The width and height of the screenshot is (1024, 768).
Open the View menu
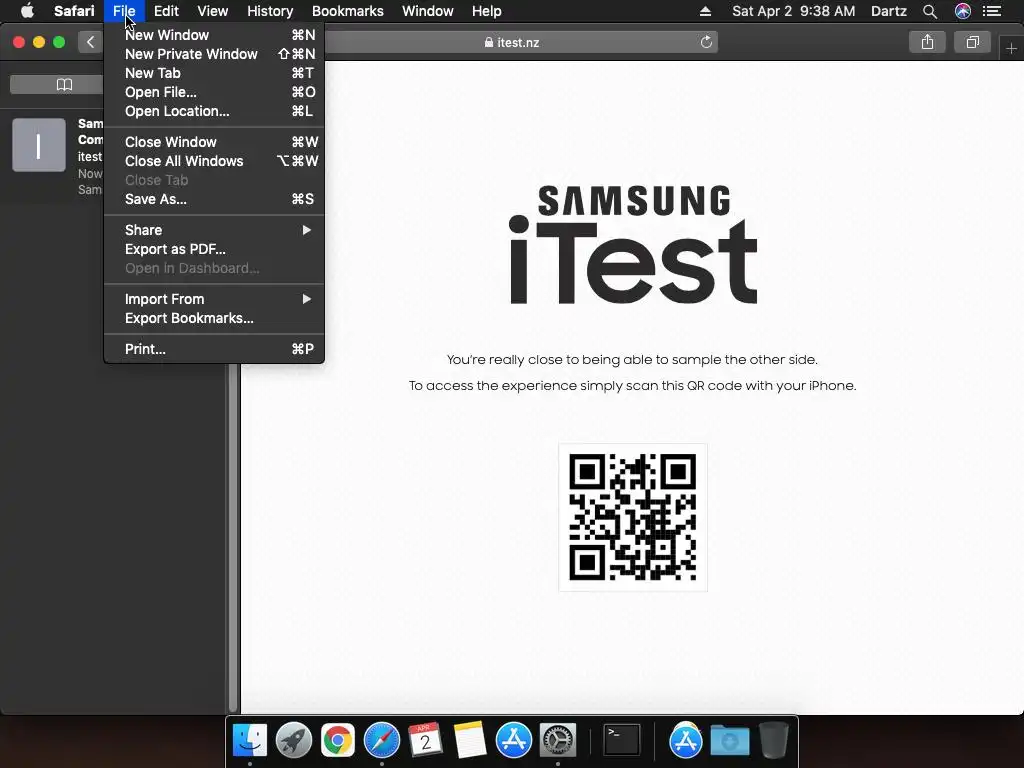coord(212,11)
